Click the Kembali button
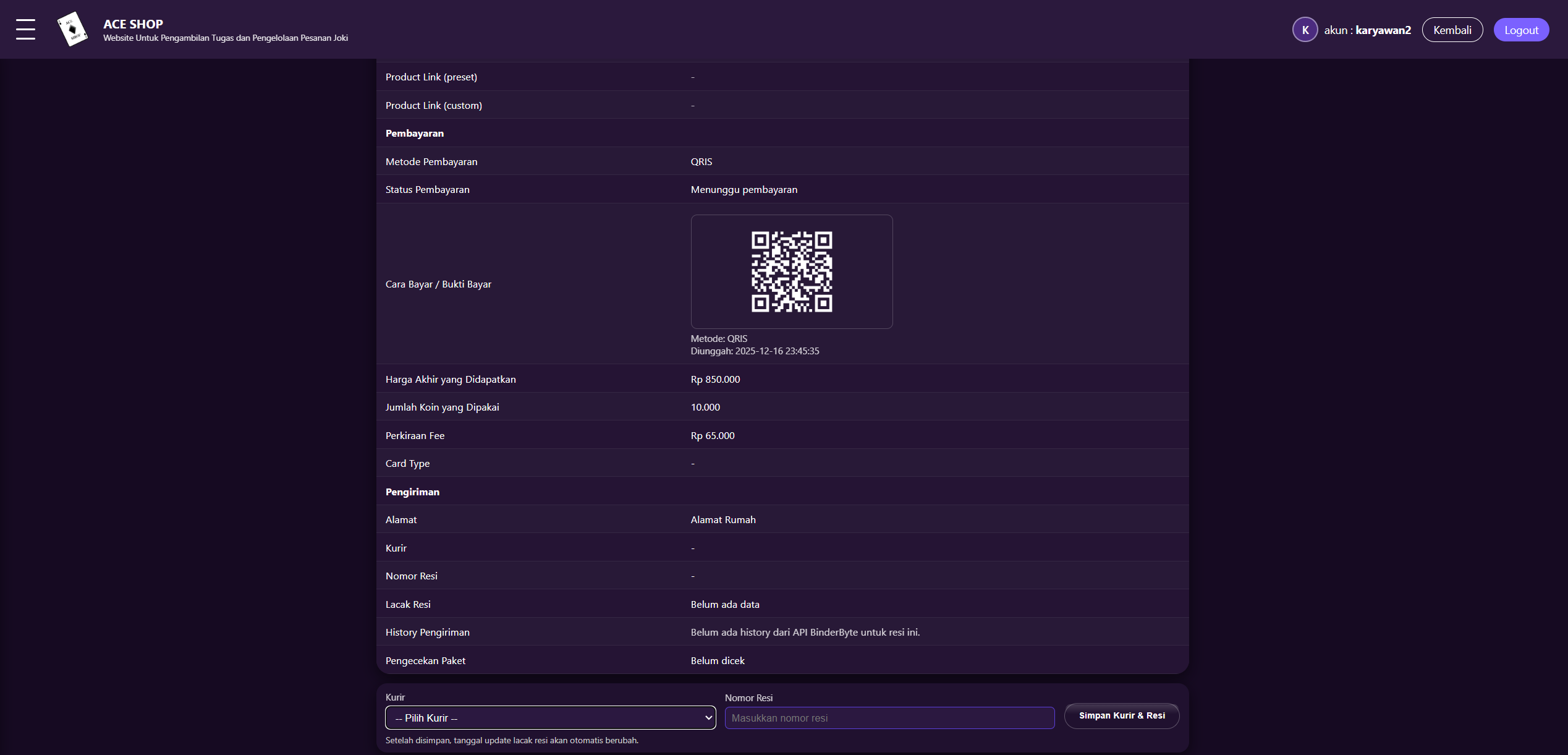This screenshot has height=755, width=1568. click(x=1452, y=30)
